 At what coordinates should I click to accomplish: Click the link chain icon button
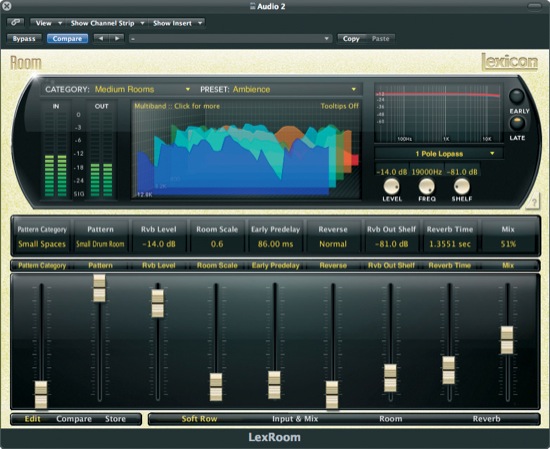[x=15, y=23]
